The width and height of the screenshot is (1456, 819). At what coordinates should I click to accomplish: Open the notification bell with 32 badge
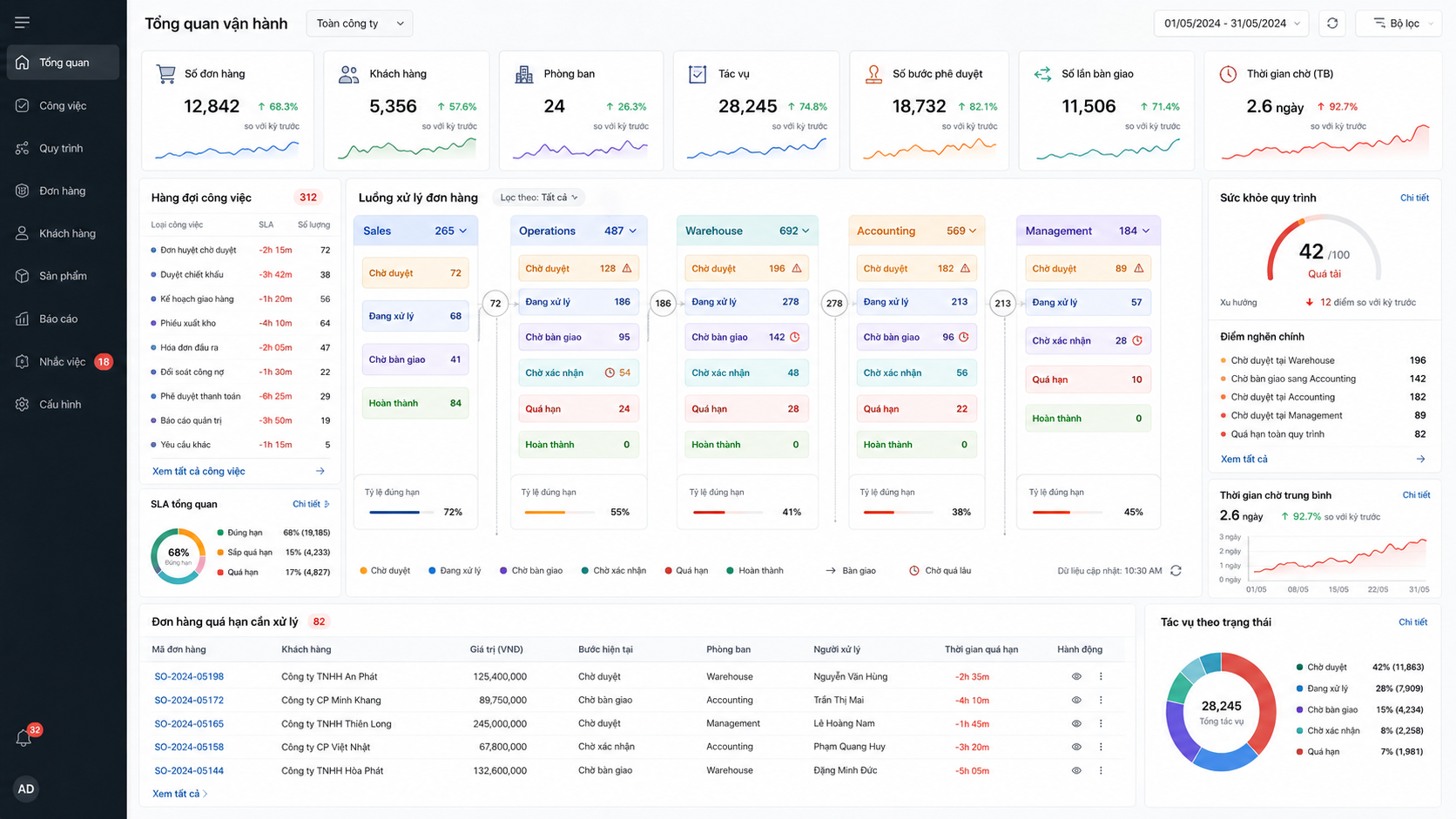click(x=24, y=738)
